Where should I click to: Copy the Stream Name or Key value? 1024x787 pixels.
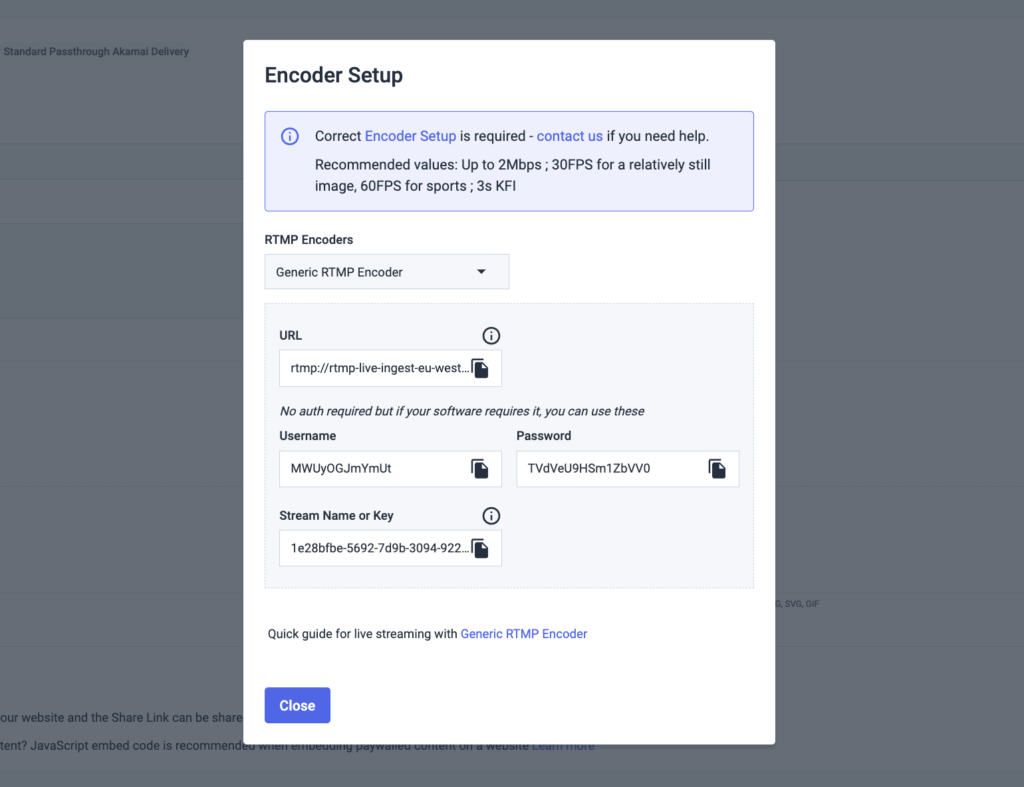(x=479, y=548)
